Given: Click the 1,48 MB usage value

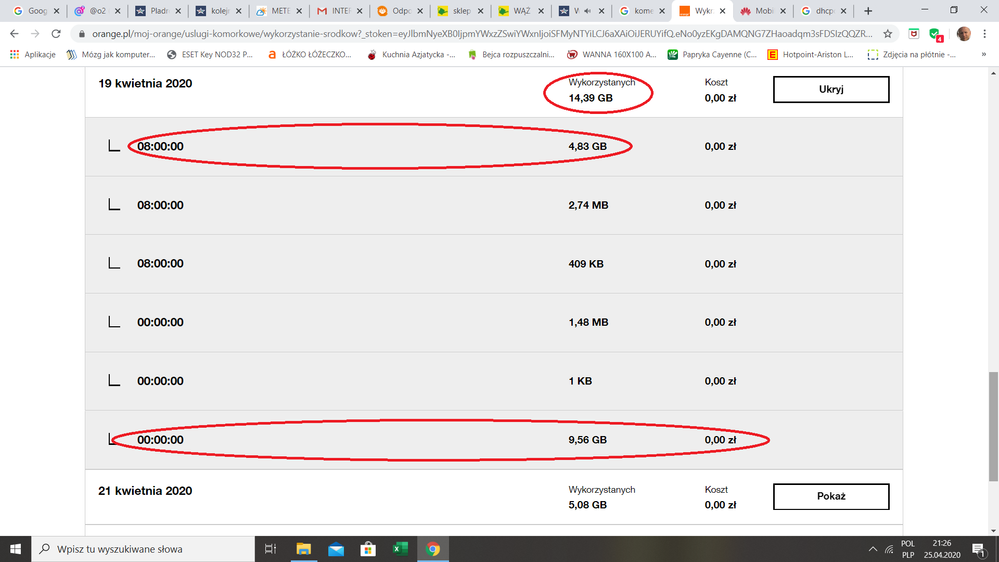Looking at the screenshot, I should (588, 322).
